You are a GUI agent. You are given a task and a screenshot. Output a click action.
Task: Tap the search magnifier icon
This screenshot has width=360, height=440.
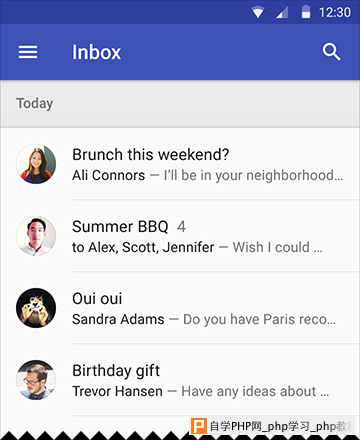331,52
